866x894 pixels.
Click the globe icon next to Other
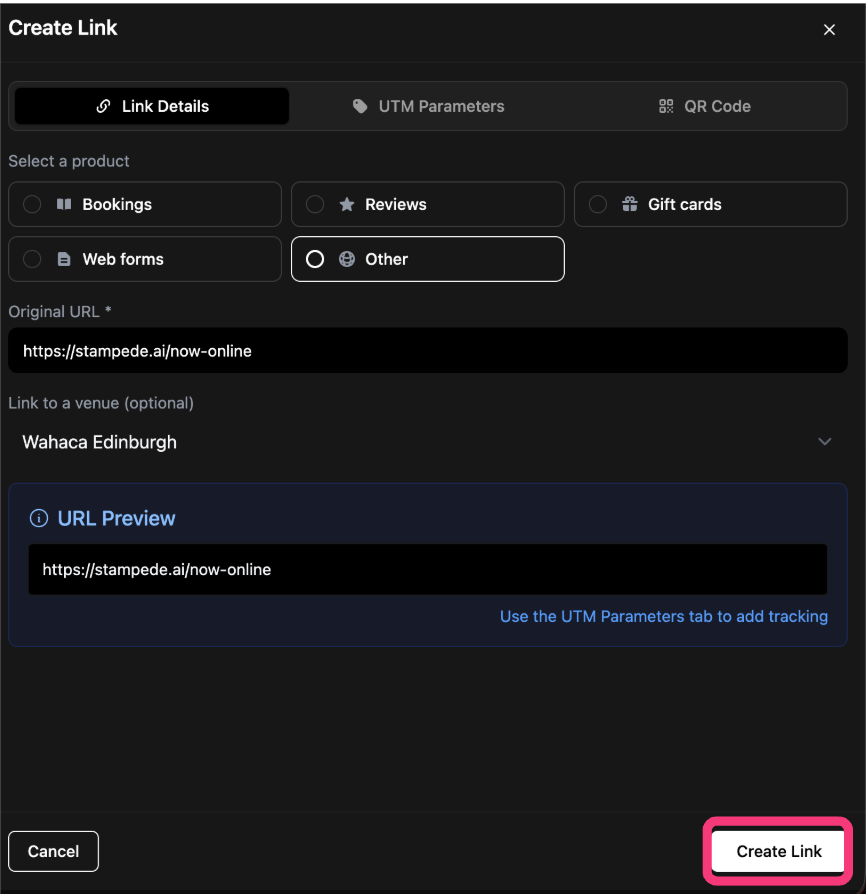tap(347, 259)
